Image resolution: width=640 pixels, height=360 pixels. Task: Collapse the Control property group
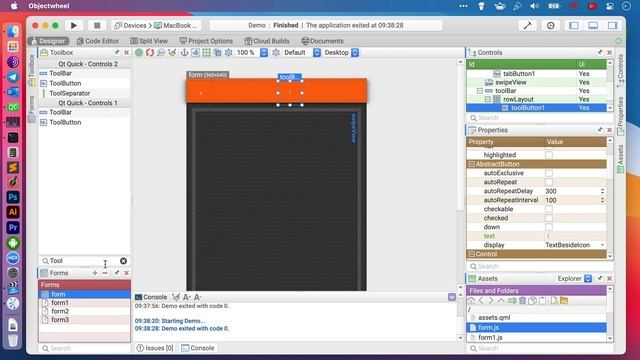point(472,254)
